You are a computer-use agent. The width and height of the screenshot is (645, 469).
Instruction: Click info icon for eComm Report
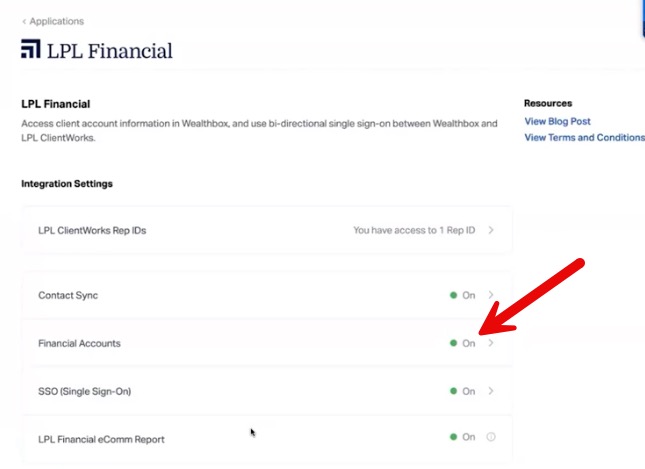pyautogui.click(x=491, y=438)
